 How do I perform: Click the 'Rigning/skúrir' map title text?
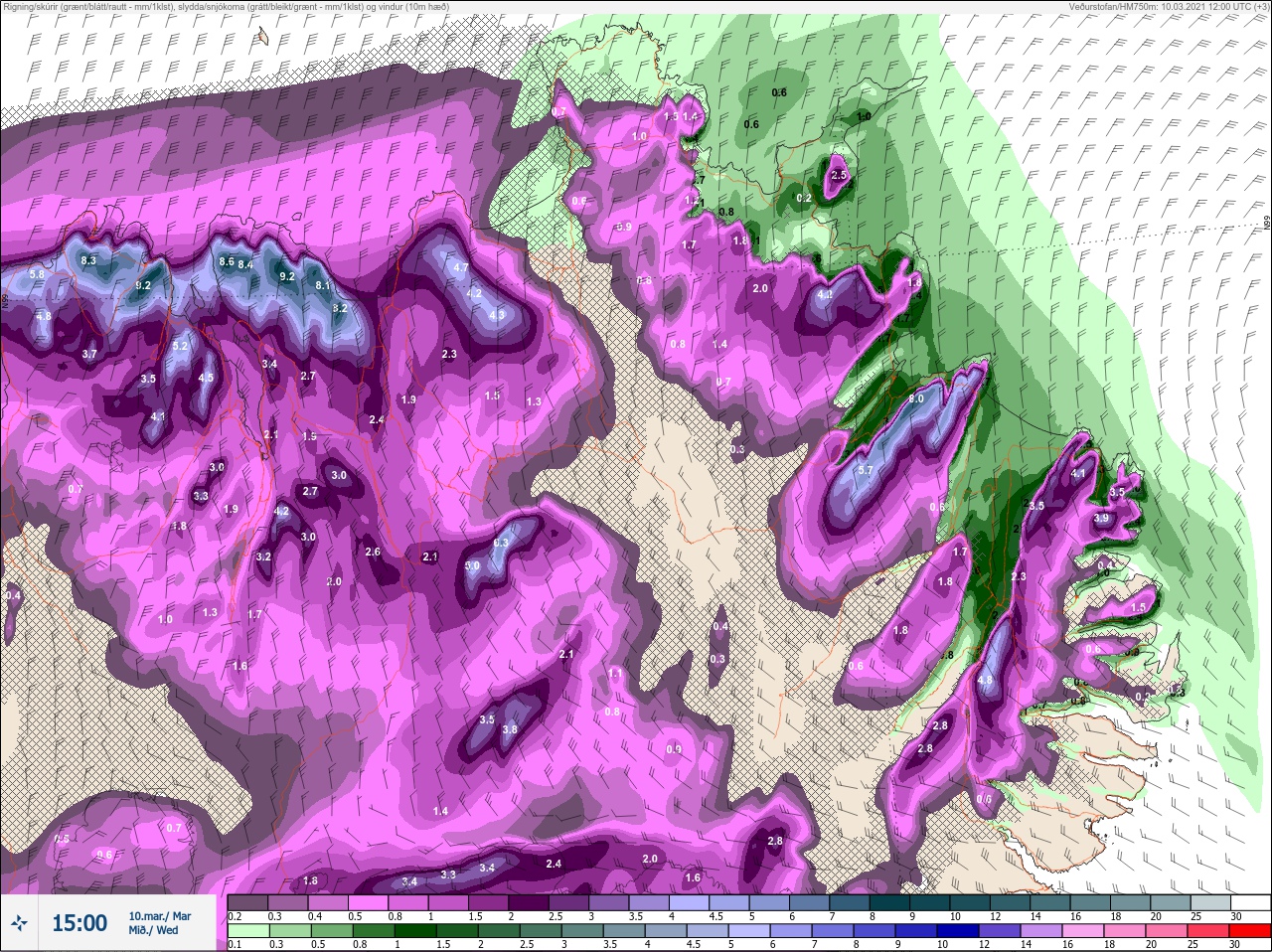point(38,6)
